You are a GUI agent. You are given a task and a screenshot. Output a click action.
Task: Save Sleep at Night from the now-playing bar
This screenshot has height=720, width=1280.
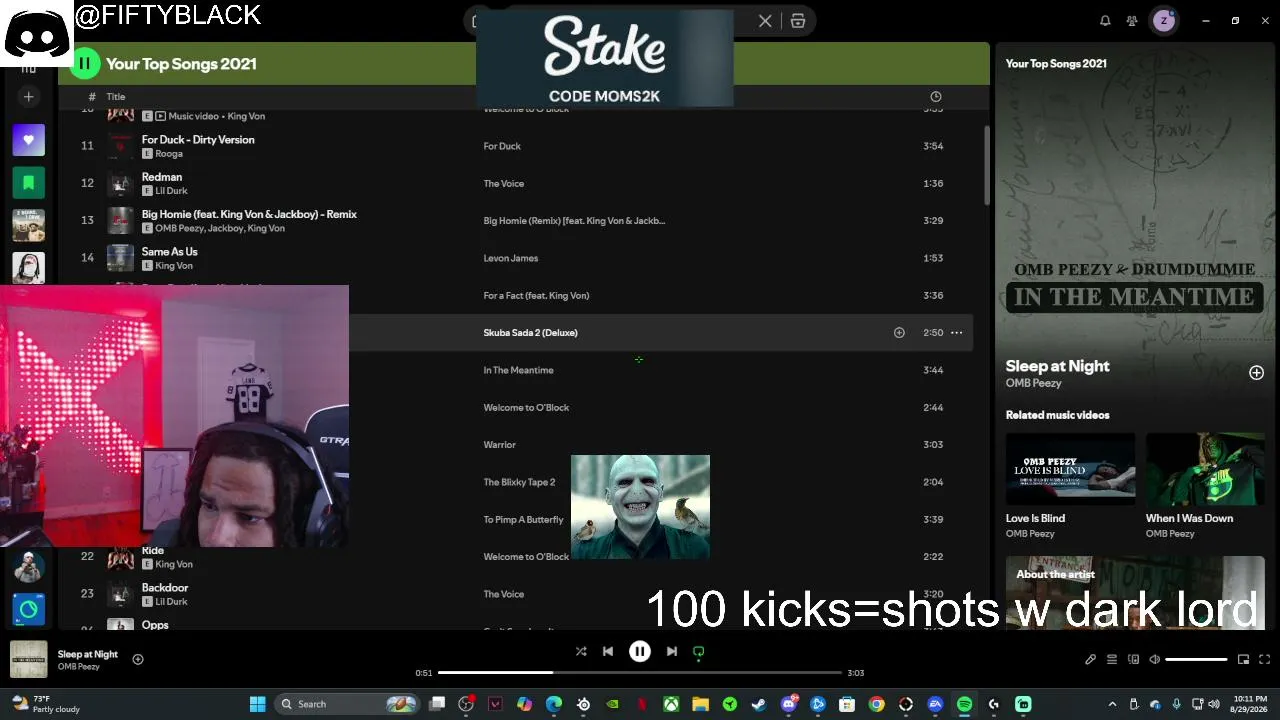tap(138, 659)
